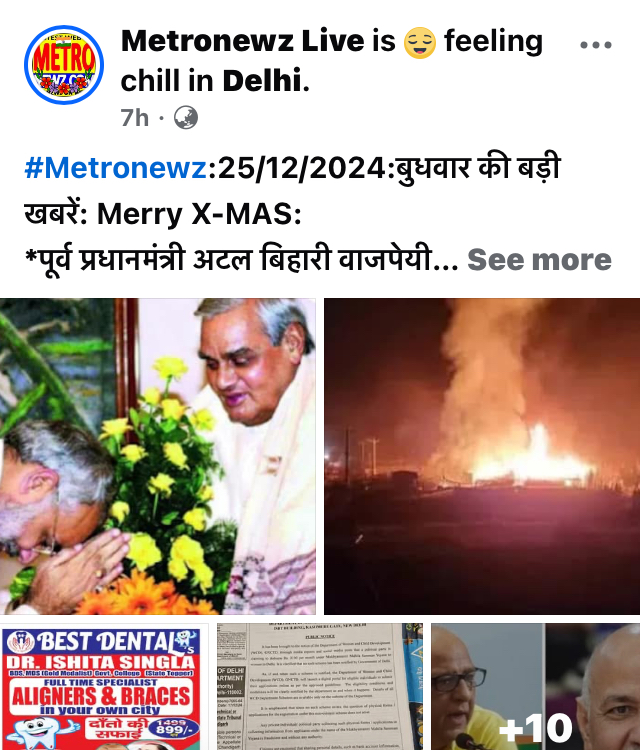Open the public notice document photo
Viewport: 640px width, 750px height.
(x=320, y=687)
